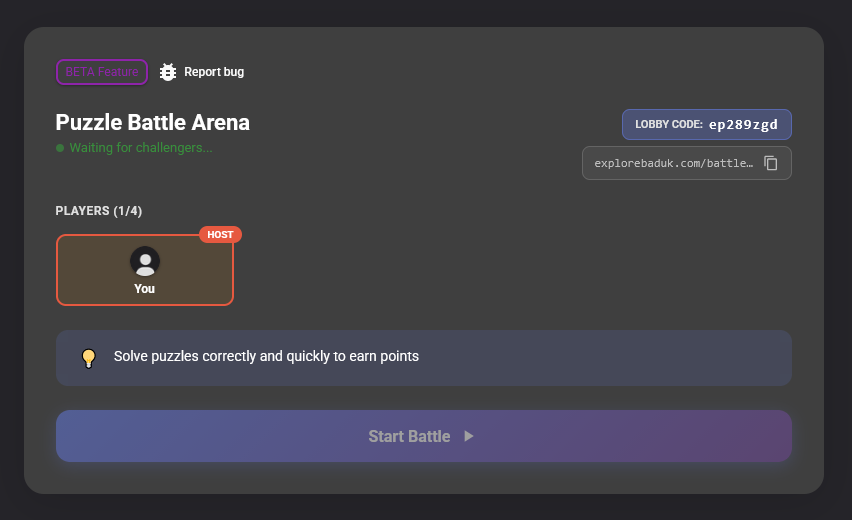Viewport: 852px width, 520px height.
Task: Click the LOBBY CODE label
Action: pyautogui.click(x=668, y=125)
